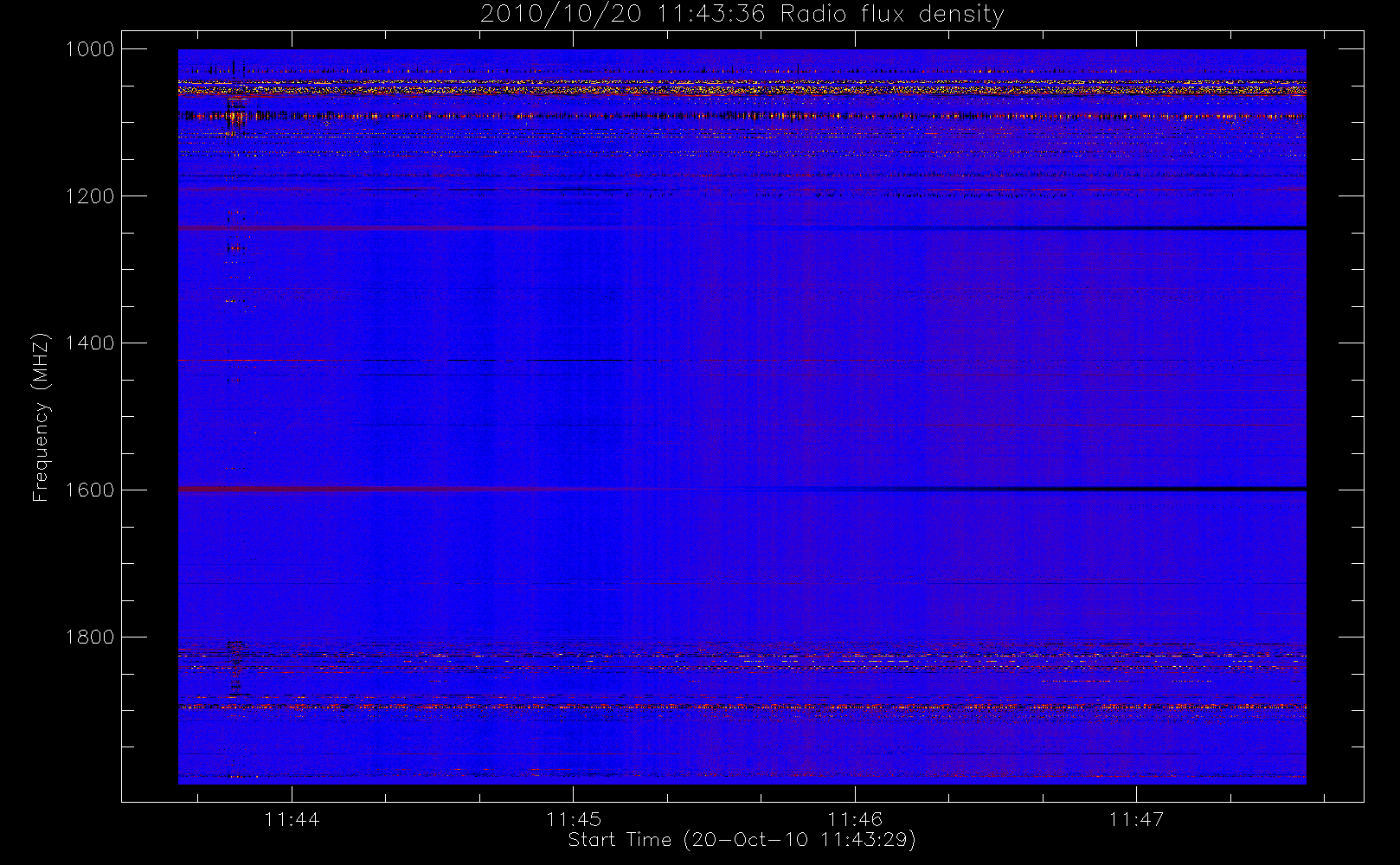
Task: Click the plot title '2010/10/20 11:43:36 Radio flux density'
Action: [x=742, y=15]
